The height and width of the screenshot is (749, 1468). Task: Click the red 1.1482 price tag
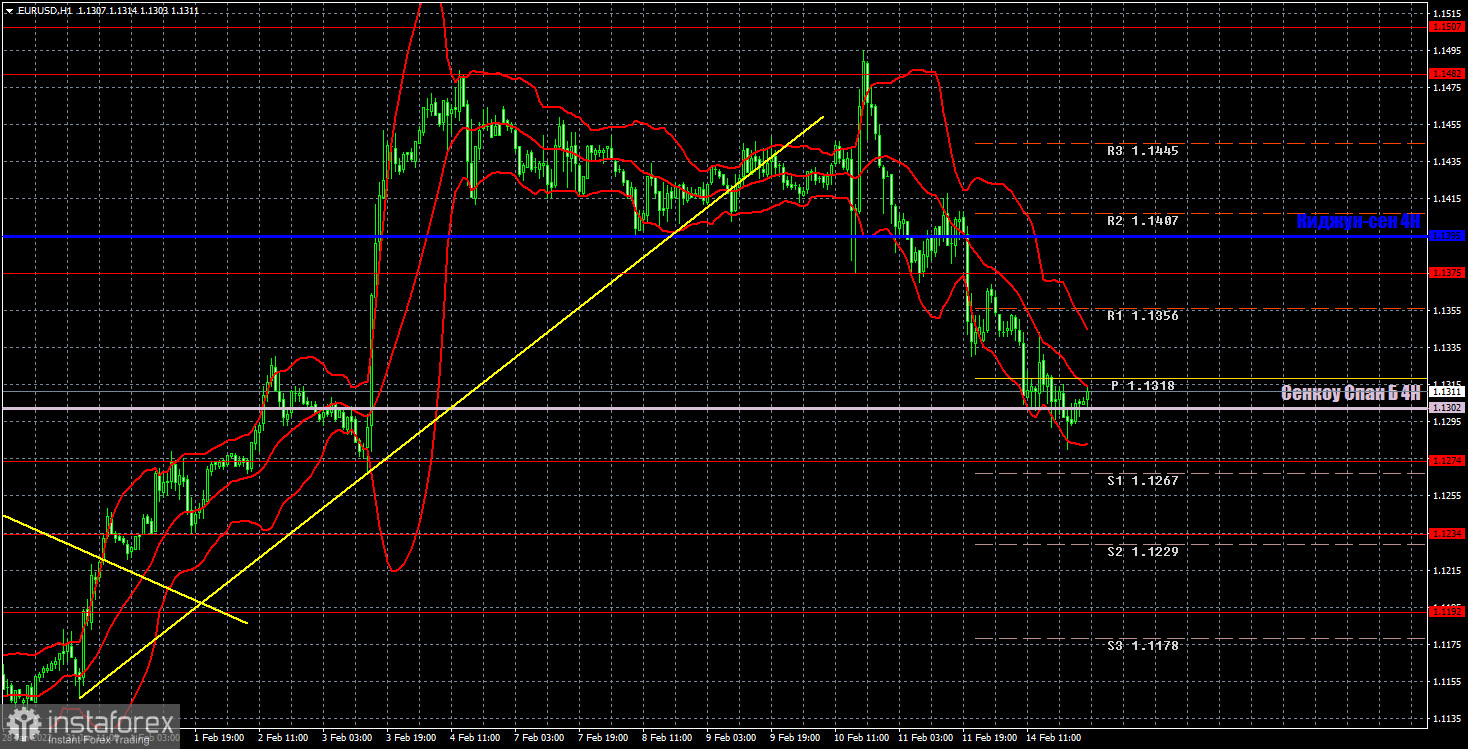pos(1447,73)
